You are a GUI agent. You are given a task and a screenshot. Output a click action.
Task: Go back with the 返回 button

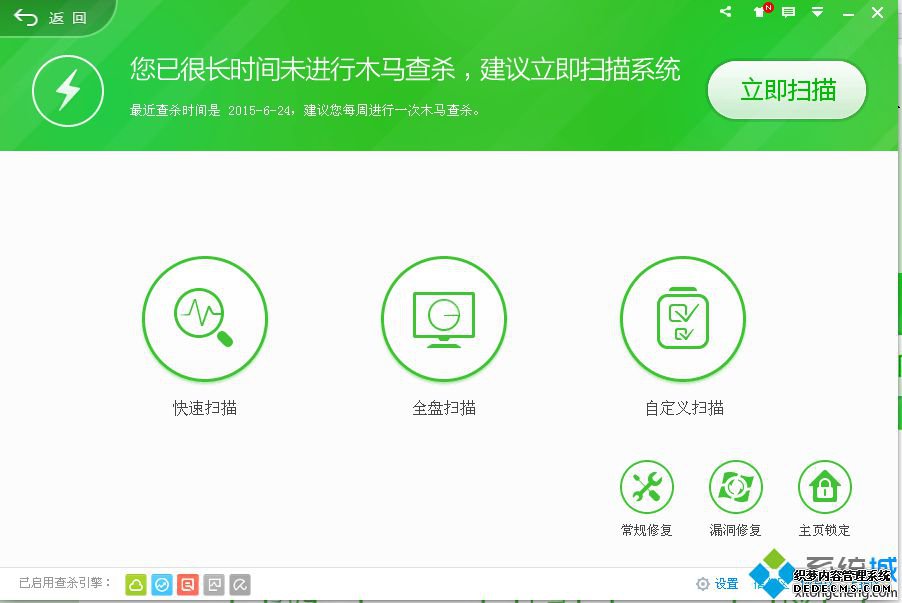51,18
